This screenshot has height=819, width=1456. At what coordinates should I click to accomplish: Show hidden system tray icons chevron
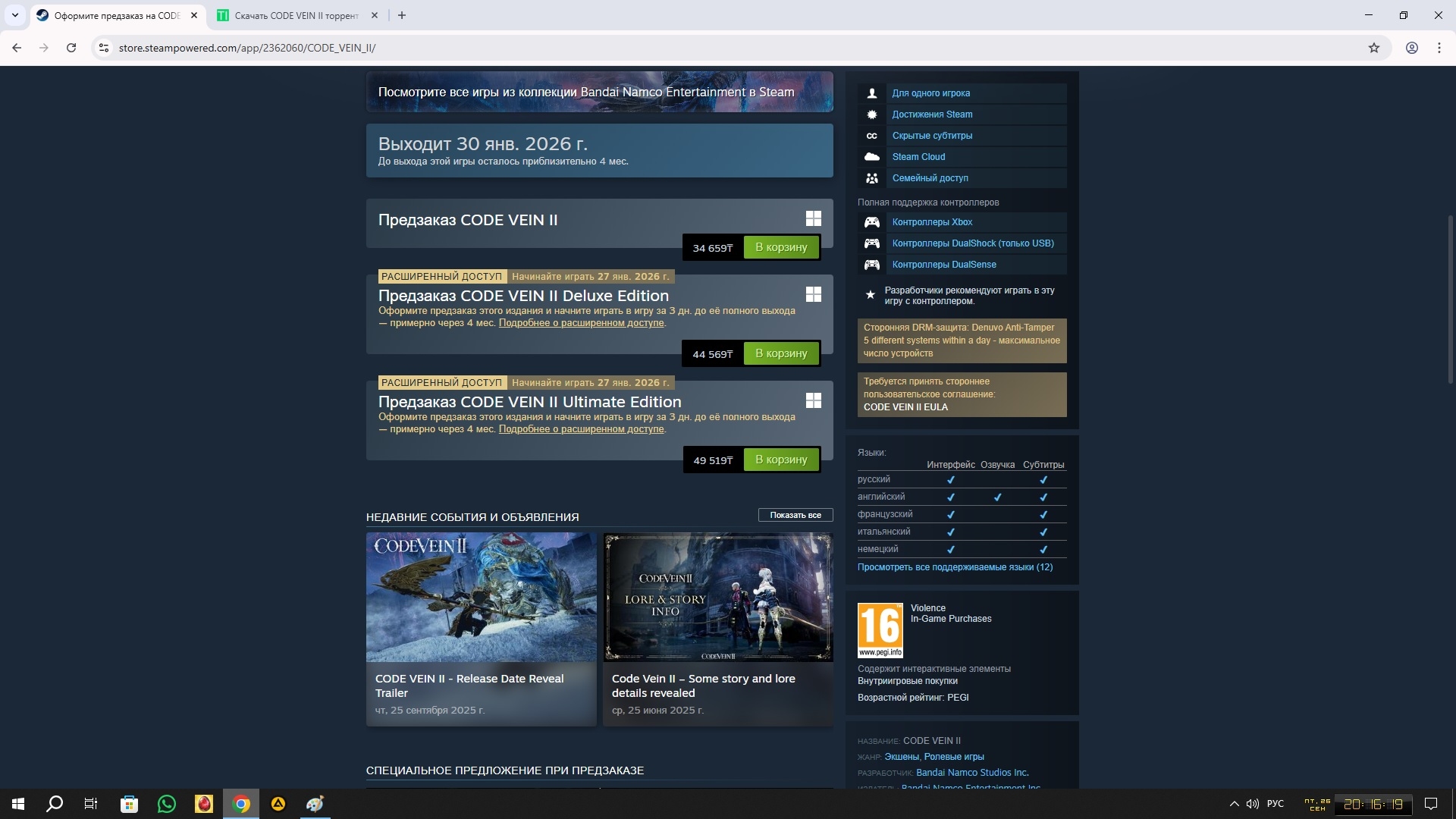[1234, 804]
